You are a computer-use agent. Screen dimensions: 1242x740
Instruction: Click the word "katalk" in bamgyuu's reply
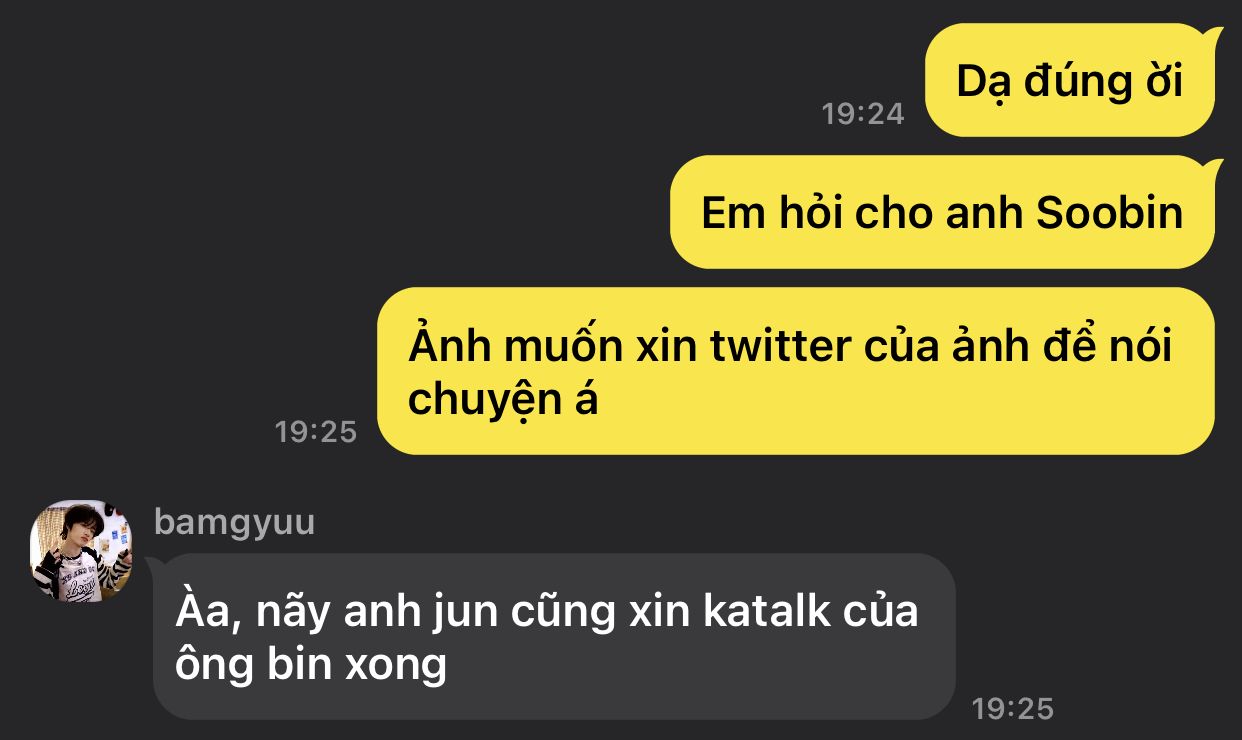point(766,611)
